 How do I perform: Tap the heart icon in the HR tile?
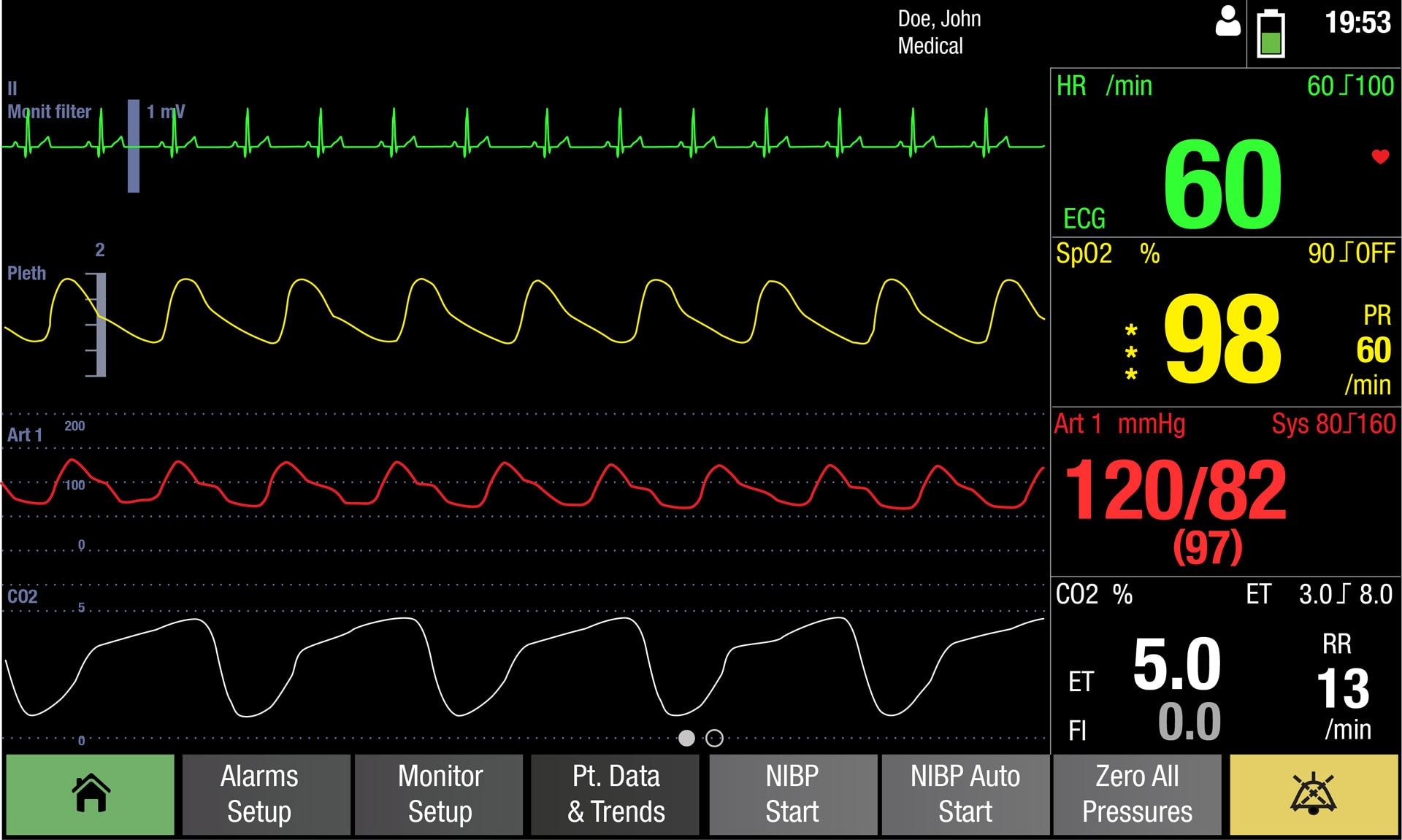click(1379, 155)
